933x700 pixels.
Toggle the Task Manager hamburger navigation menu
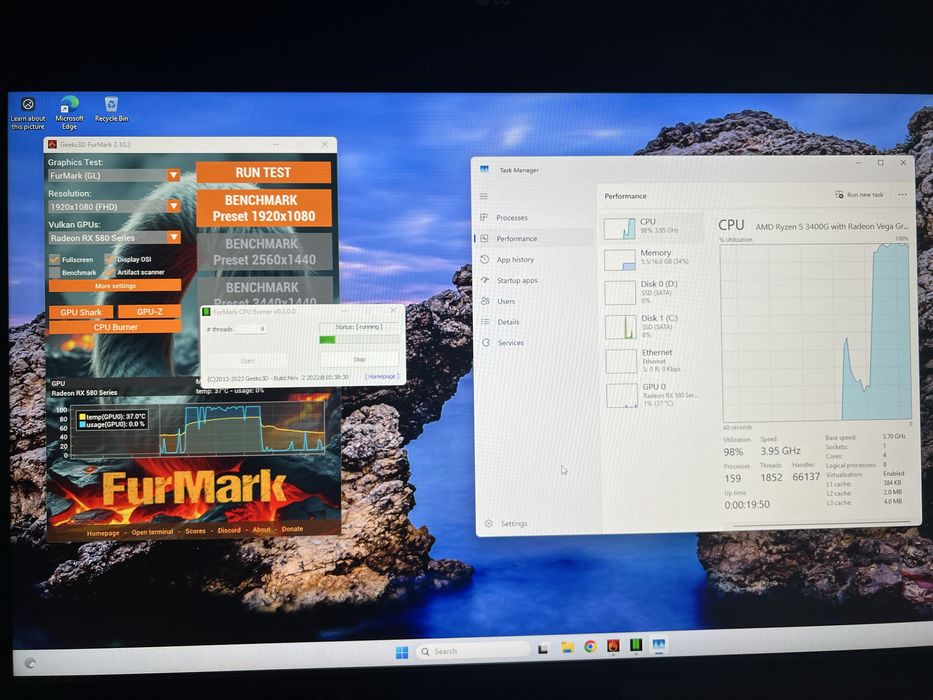click(x=484, y=196)
